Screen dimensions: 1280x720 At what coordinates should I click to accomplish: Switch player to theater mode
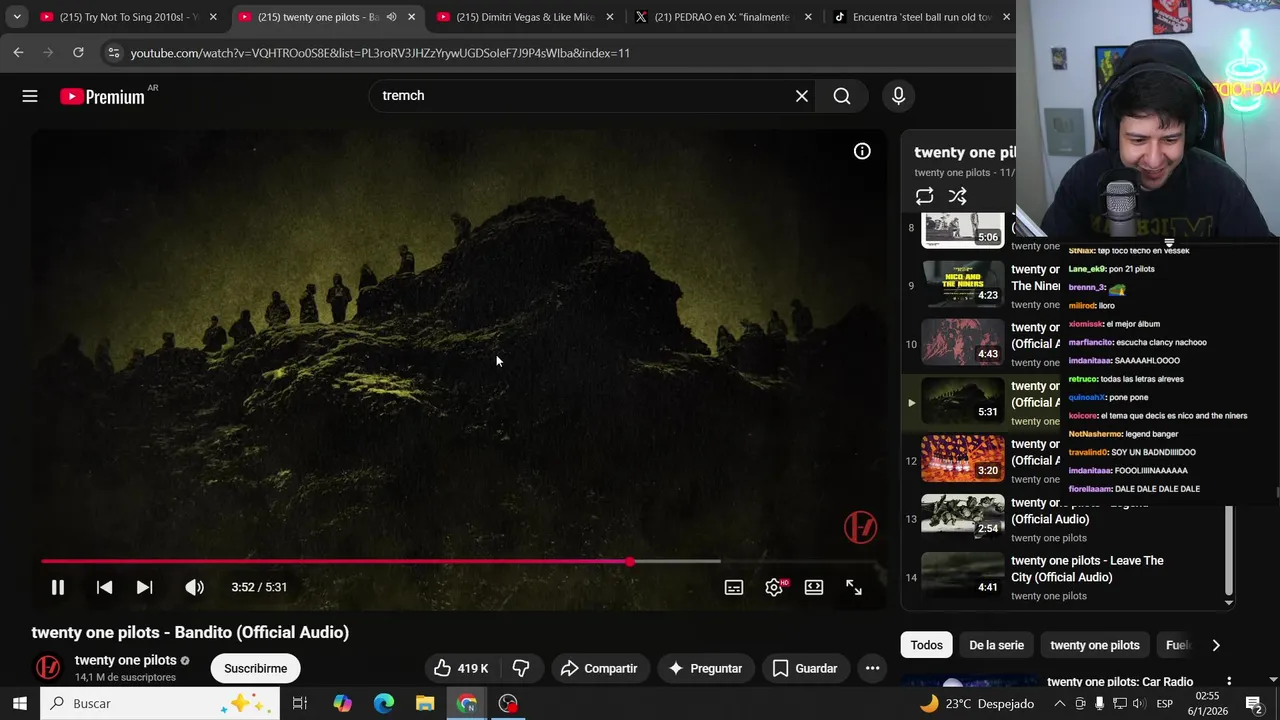click(814, 587)
